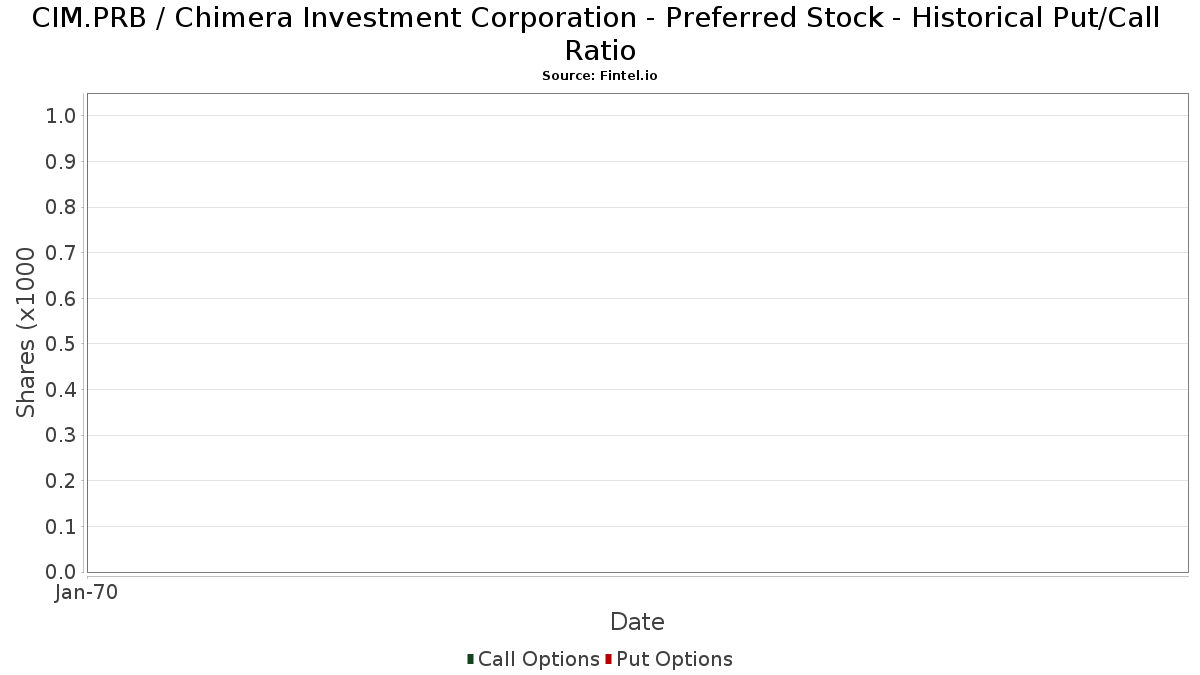Click the 0.0 y-axis tick label
The image size is (1200, 675).
tap(61, 572)
